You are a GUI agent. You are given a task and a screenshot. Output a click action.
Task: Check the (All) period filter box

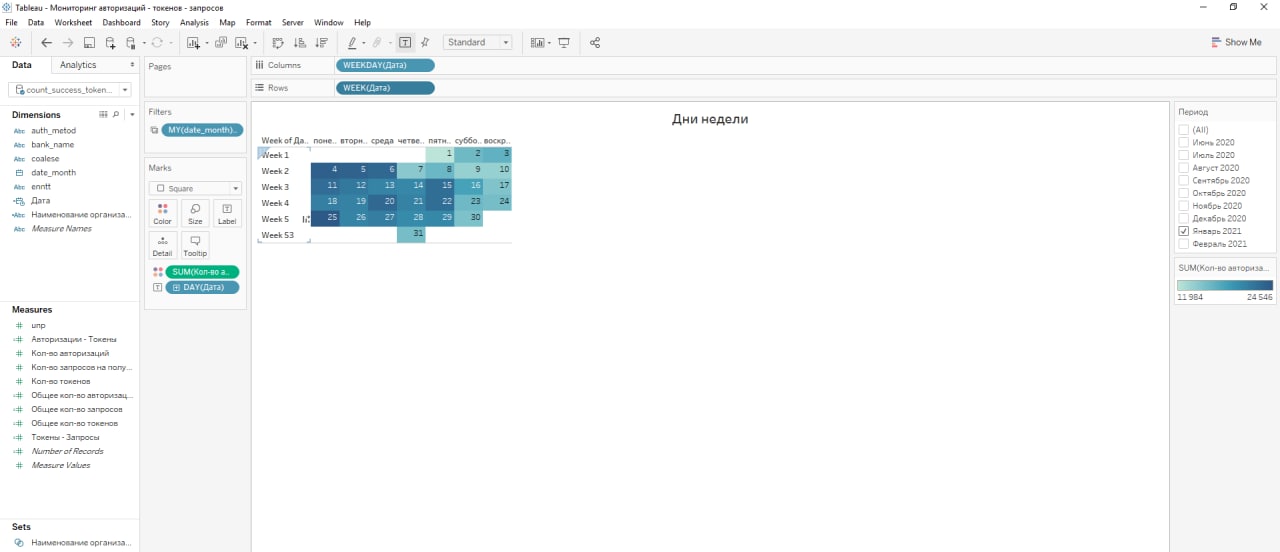pos(1184,130)
